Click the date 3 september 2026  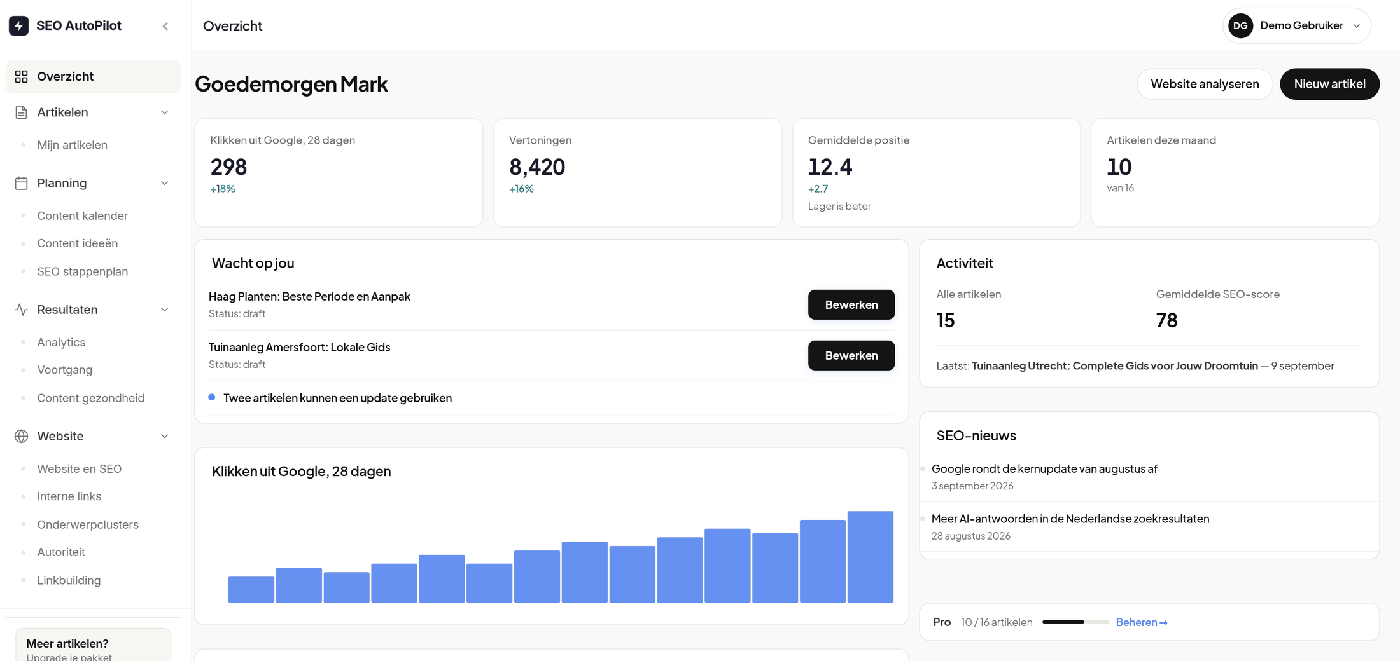(x=972, y=486)
